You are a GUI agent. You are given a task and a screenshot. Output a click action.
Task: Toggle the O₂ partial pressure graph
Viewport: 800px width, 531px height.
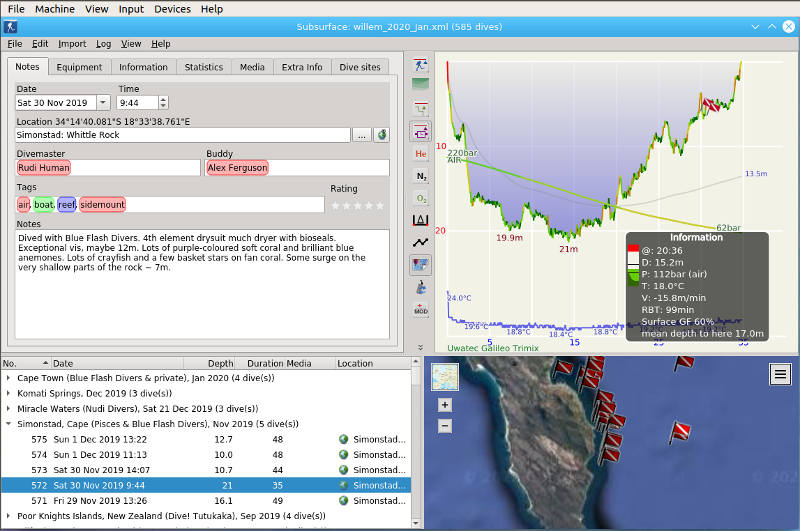pyautogui.click(x=421, y=198)
